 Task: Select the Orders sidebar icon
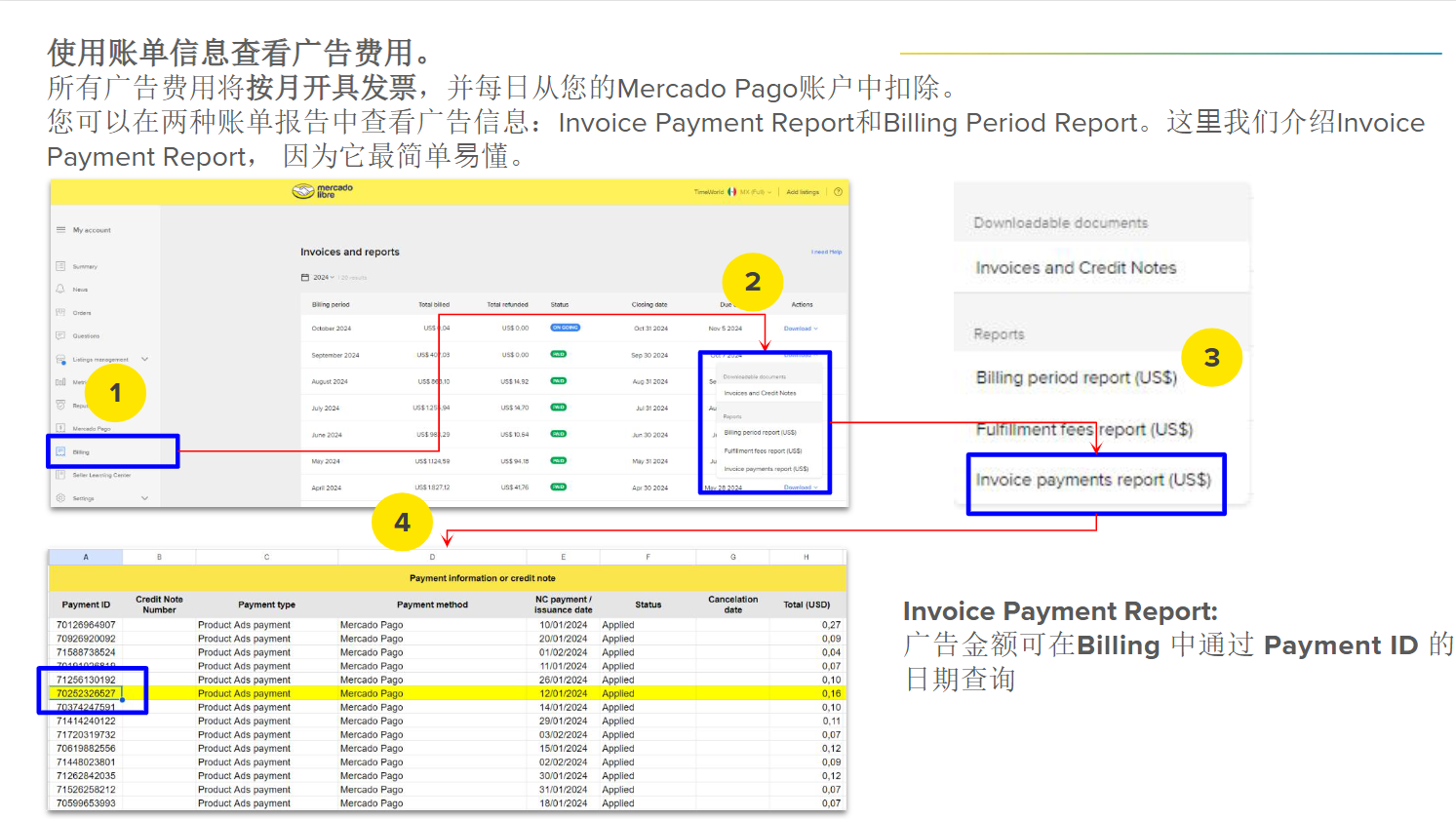(60, 312)
